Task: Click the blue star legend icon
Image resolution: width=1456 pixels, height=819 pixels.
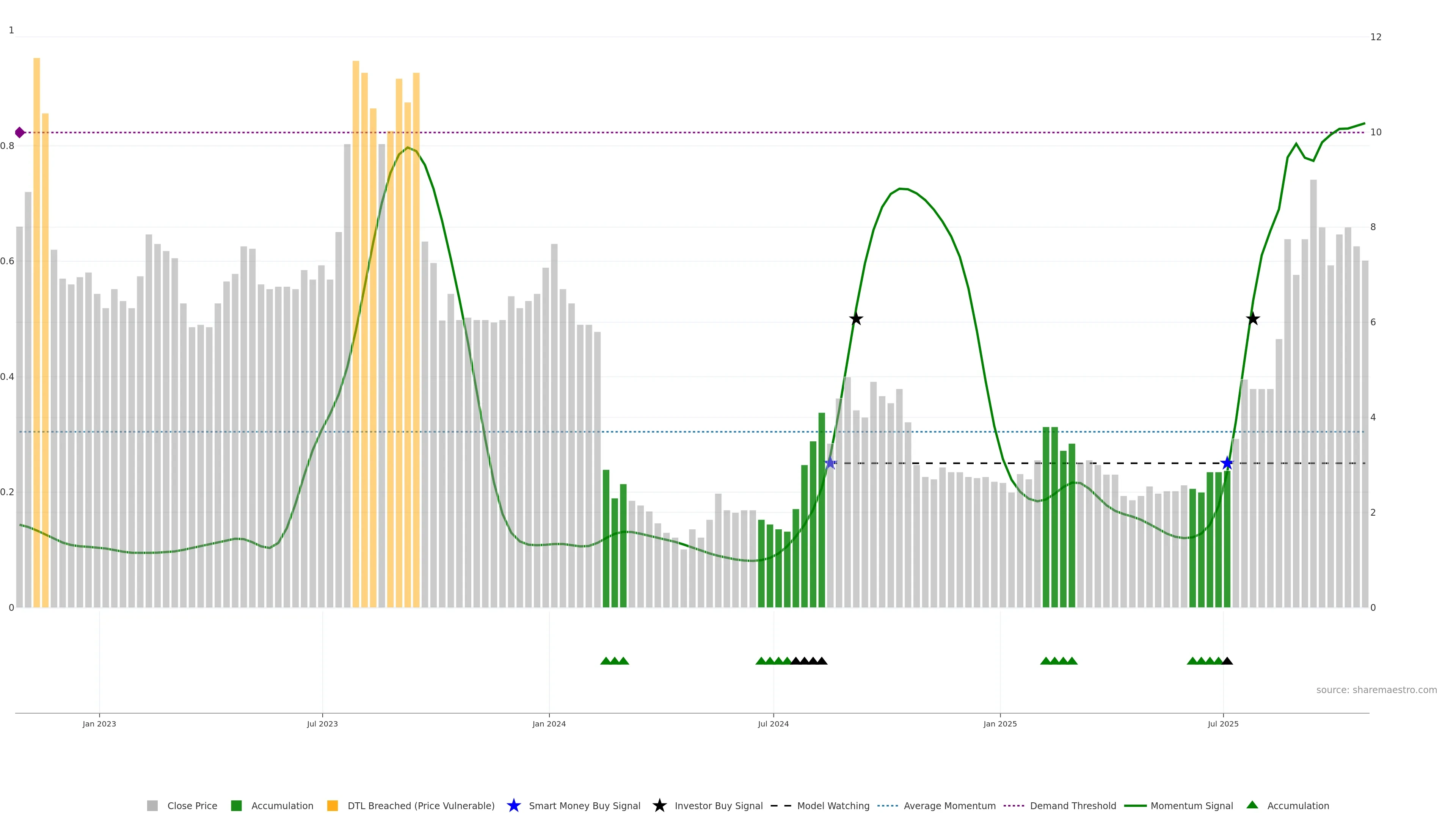Action: click(x=513, y=805)
